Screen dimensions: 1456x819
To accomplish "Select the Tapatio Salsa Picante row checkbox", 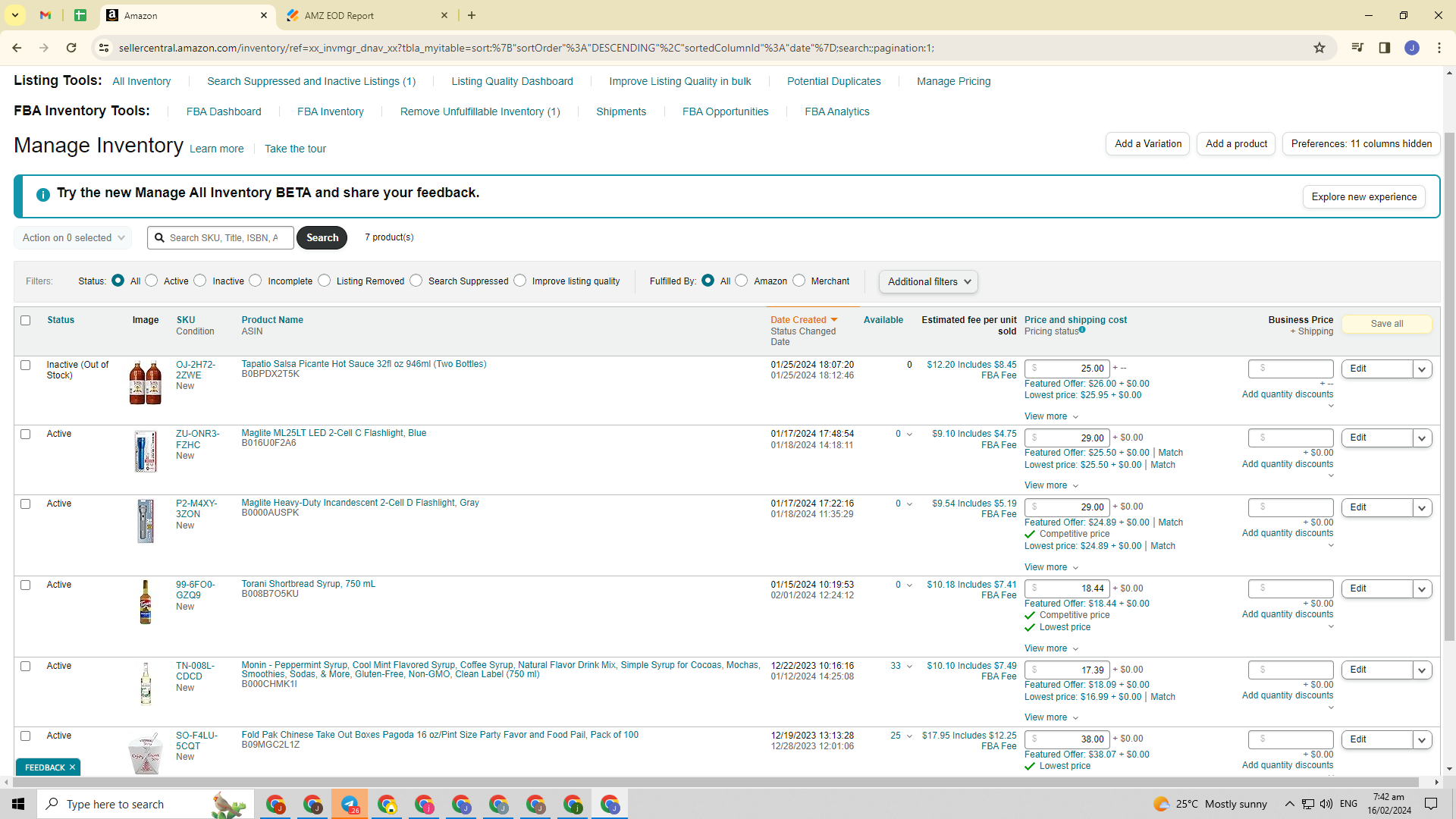I will (x=26, y=366).
